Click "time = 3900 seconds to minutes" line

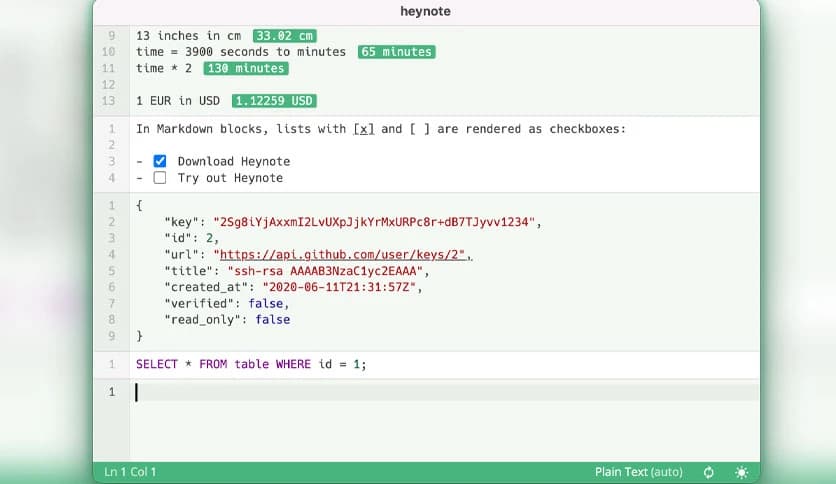[x=241, y=52]
